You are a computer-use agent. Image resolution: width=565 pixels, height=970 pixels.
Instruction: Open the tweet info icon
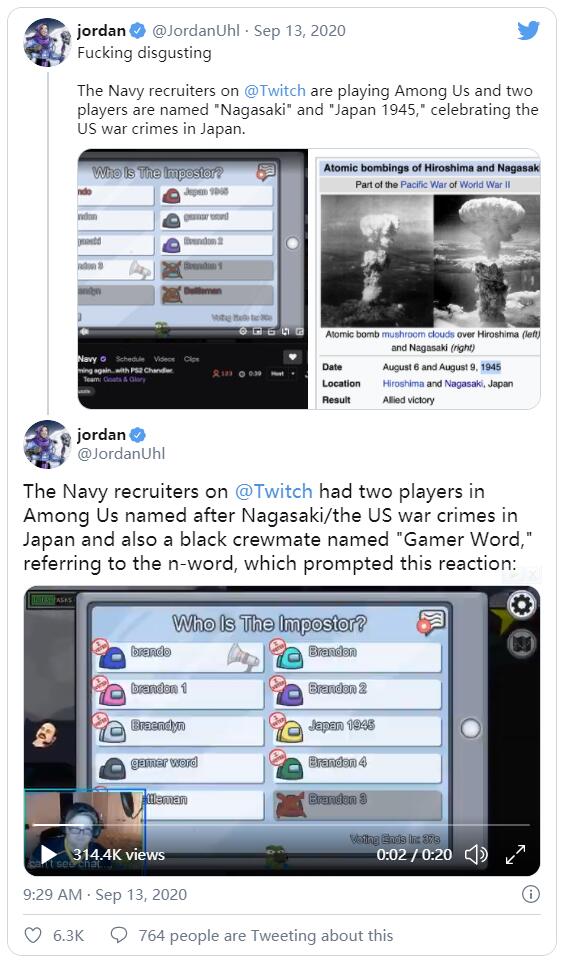(x=530, y=894)
